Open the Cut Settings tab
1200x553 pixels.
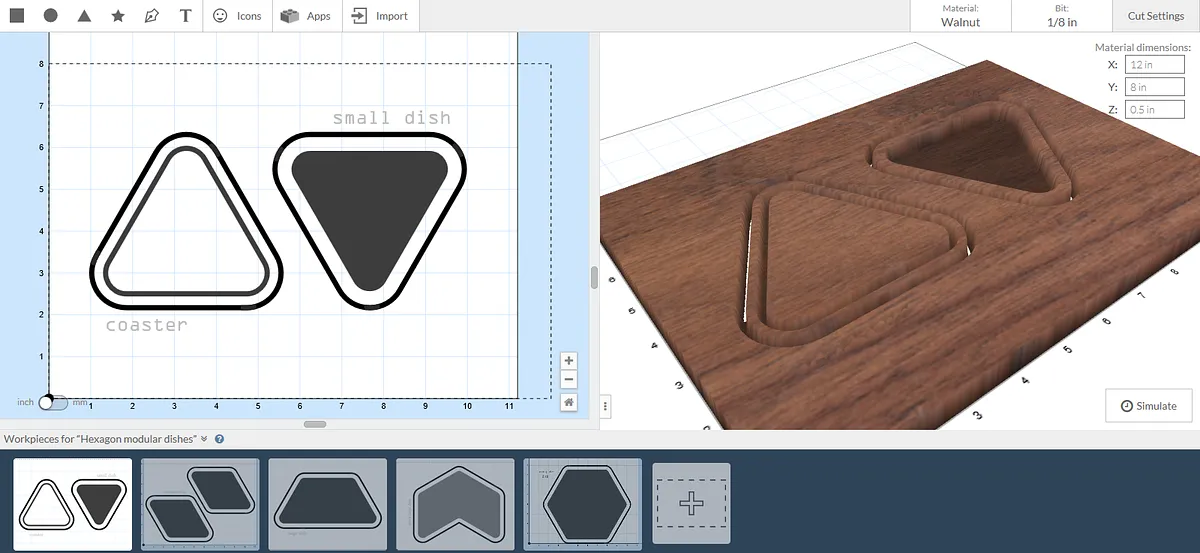[1155, 16]
